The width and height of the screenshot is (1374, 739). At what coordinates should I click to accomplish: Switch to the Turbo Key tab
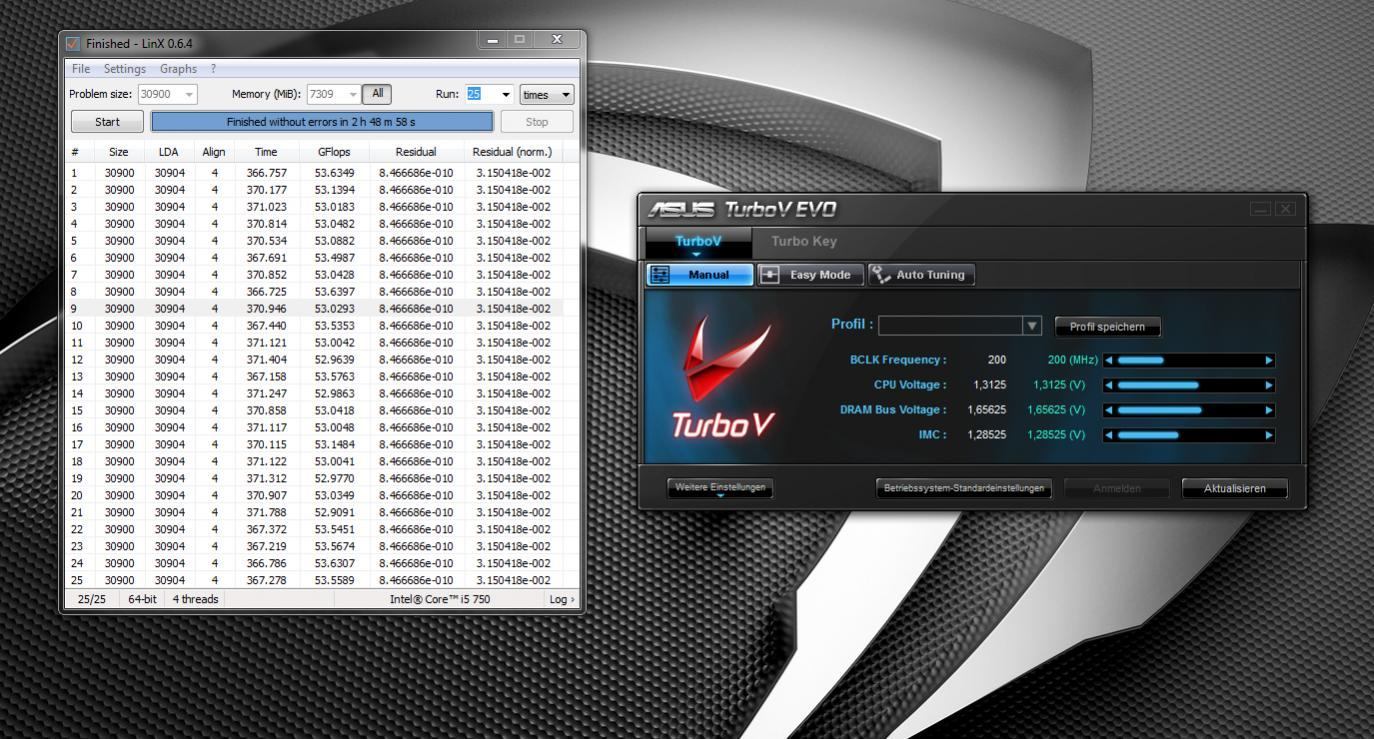pos(804,241)
